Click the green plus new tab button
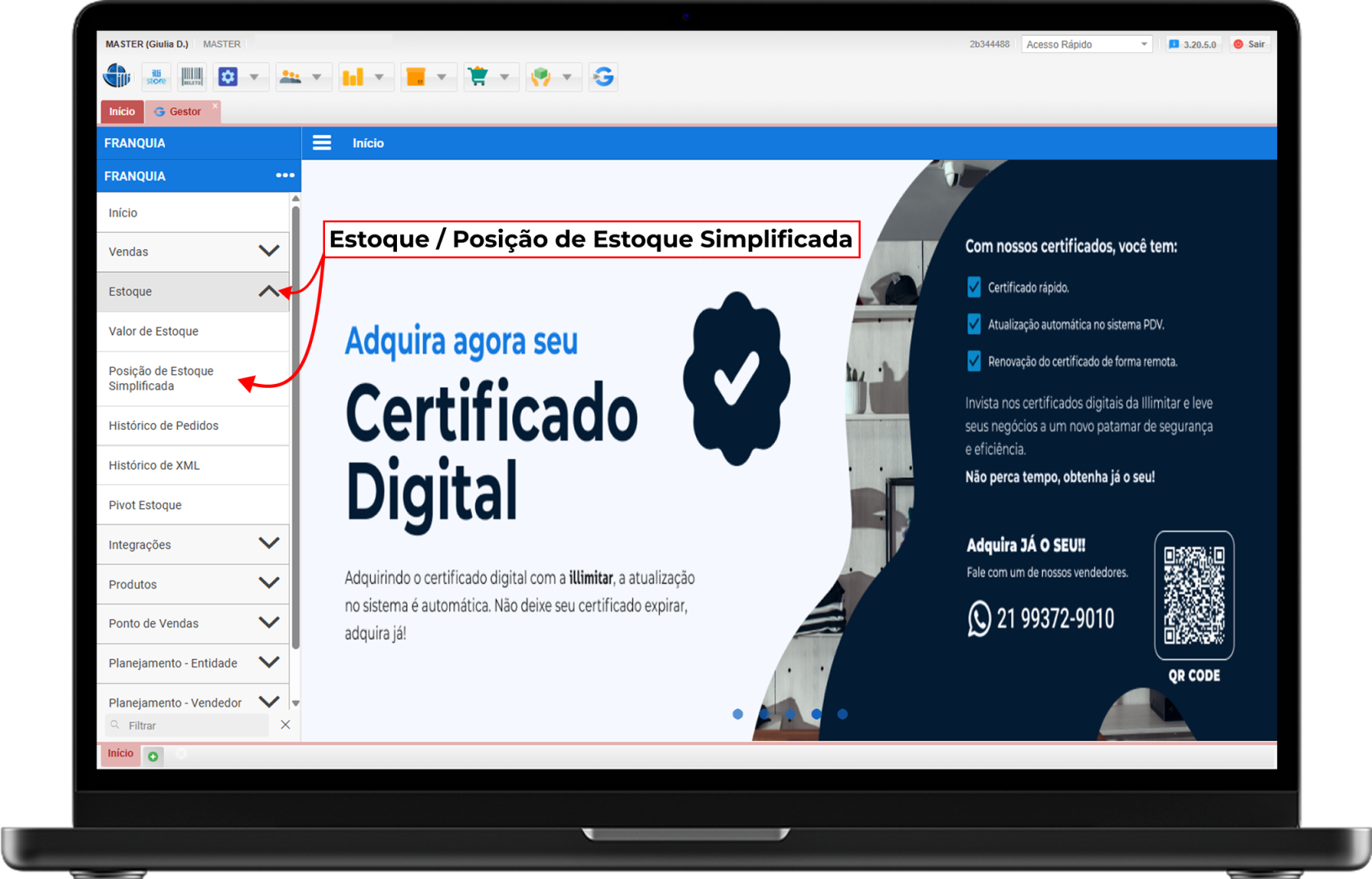Image resolution: width=1372 pixels, height=879 pixels. click(153, 756)
